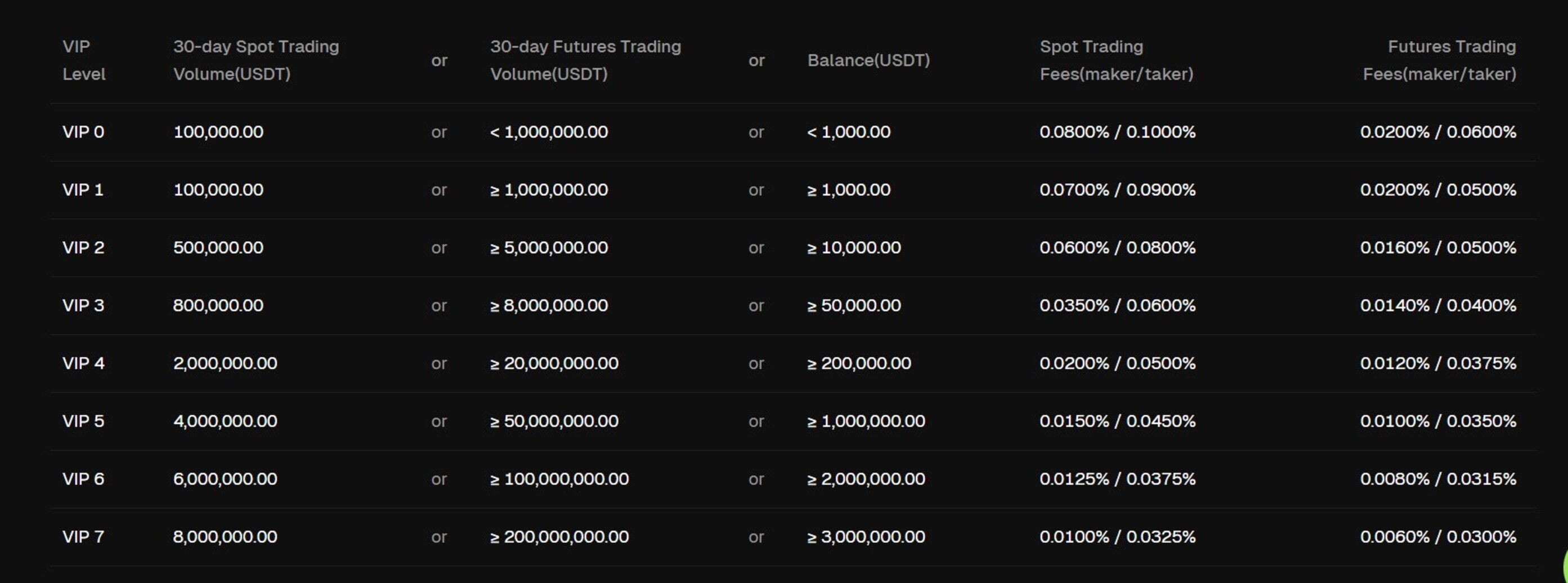The width and height of the screenshot is (1568, 583).
Task: Click the 30-day Spot Trading Volume header
Action: pos(256,60)
